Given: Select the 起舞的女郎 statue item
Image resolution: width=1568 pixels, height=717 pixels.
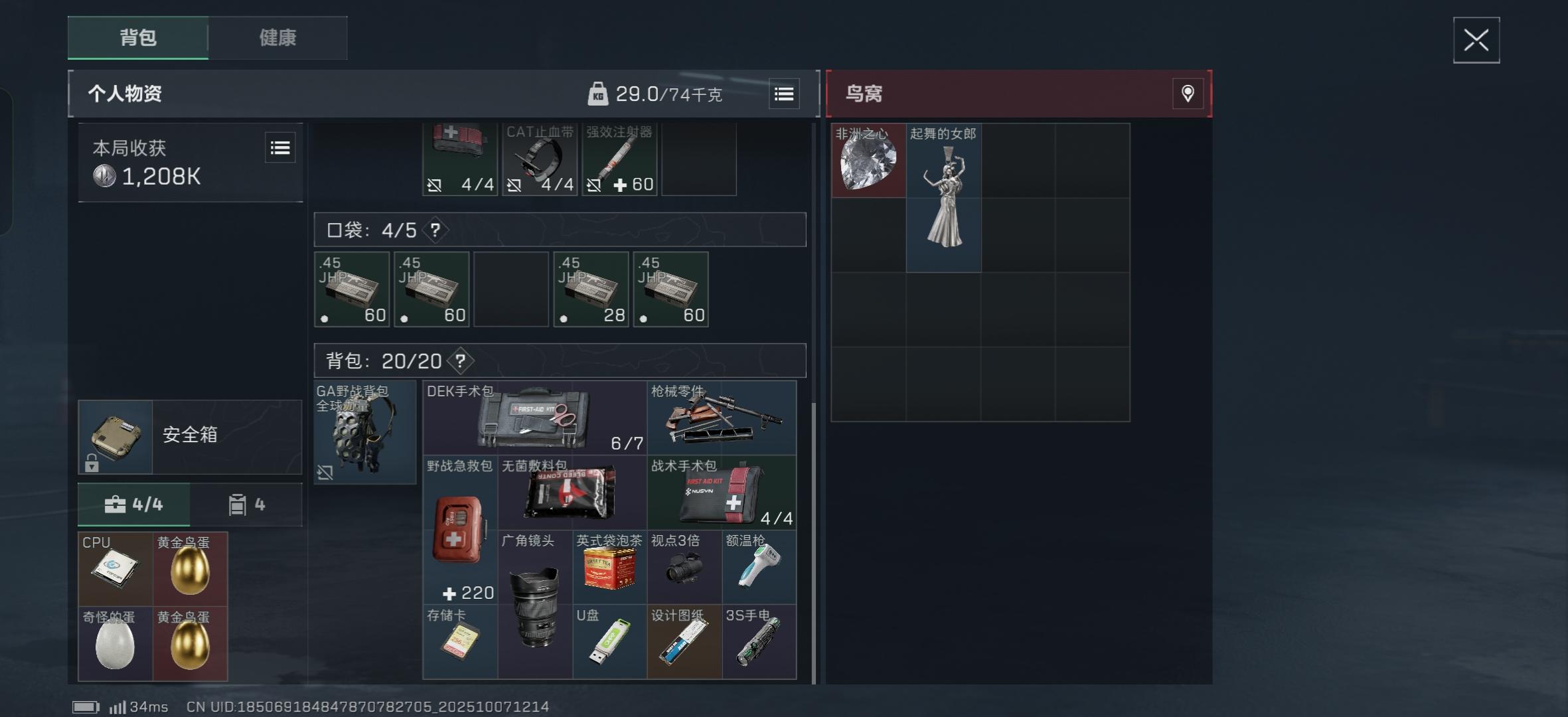Looking at the screenshot, I should click(x=943, y=198).
